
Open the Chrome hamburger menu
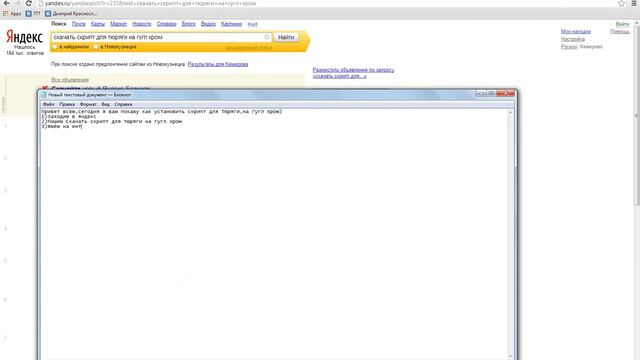tap(634, 3)
